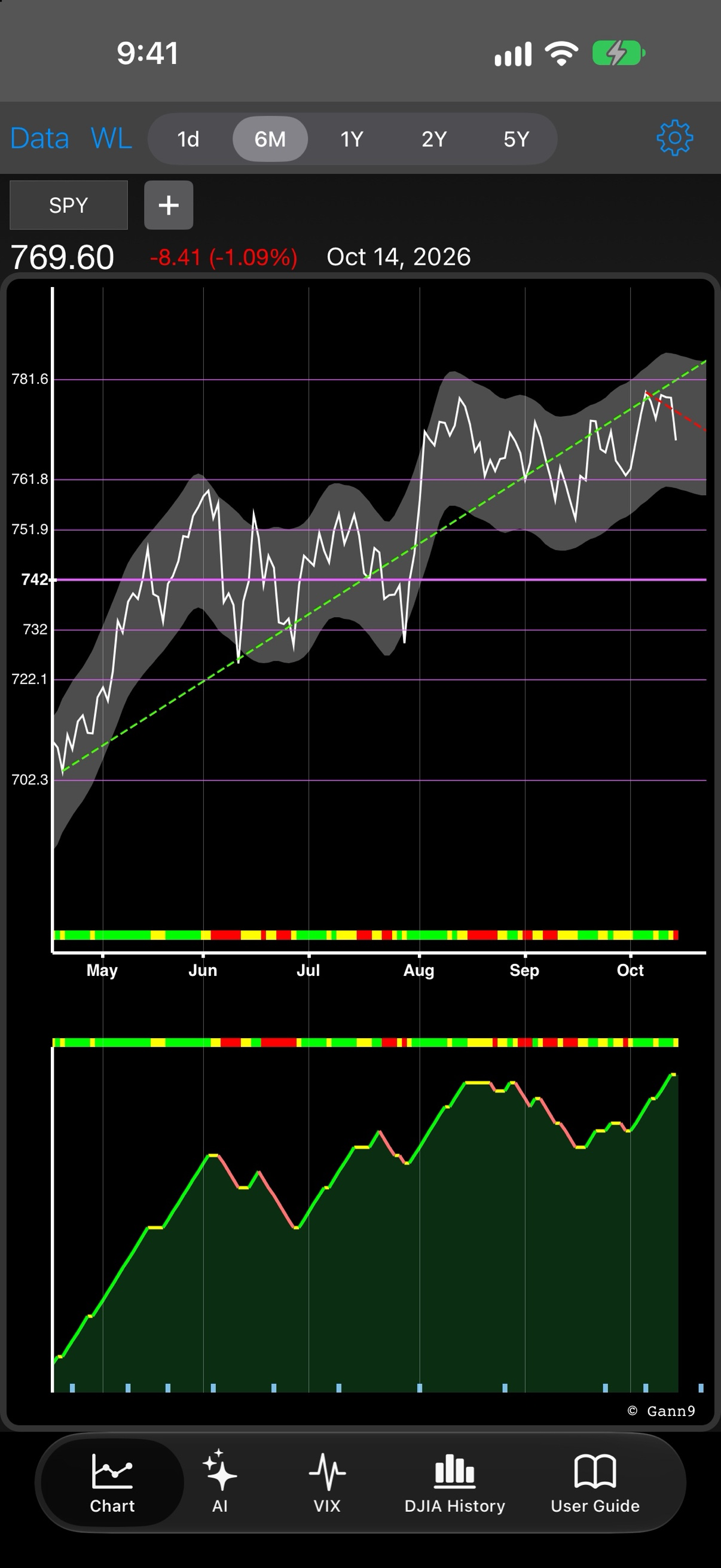
Task: Click the Gann9 copyright text
Action: (661, 1411)
